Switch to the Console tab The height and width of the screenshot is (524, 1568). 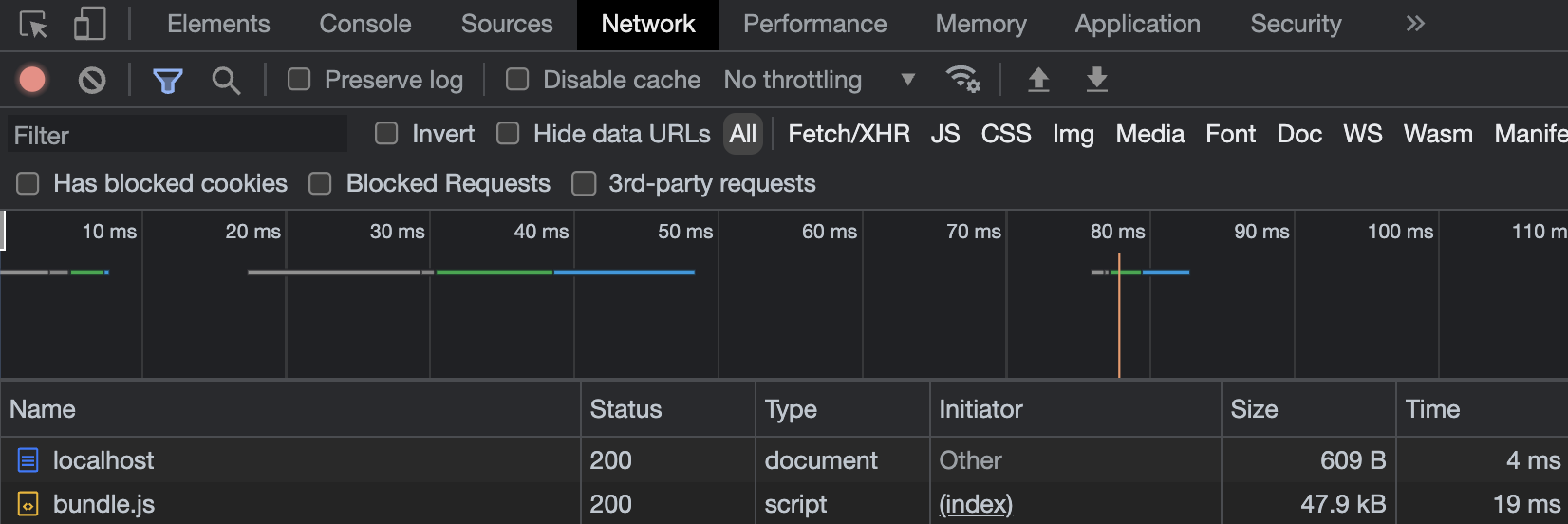point(365,24)
